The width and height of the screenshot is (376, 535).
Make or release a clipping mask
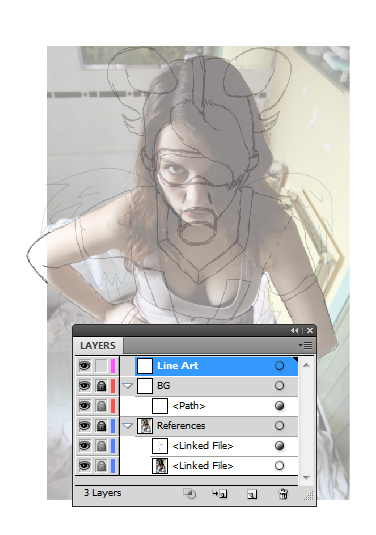pos(189,494)
